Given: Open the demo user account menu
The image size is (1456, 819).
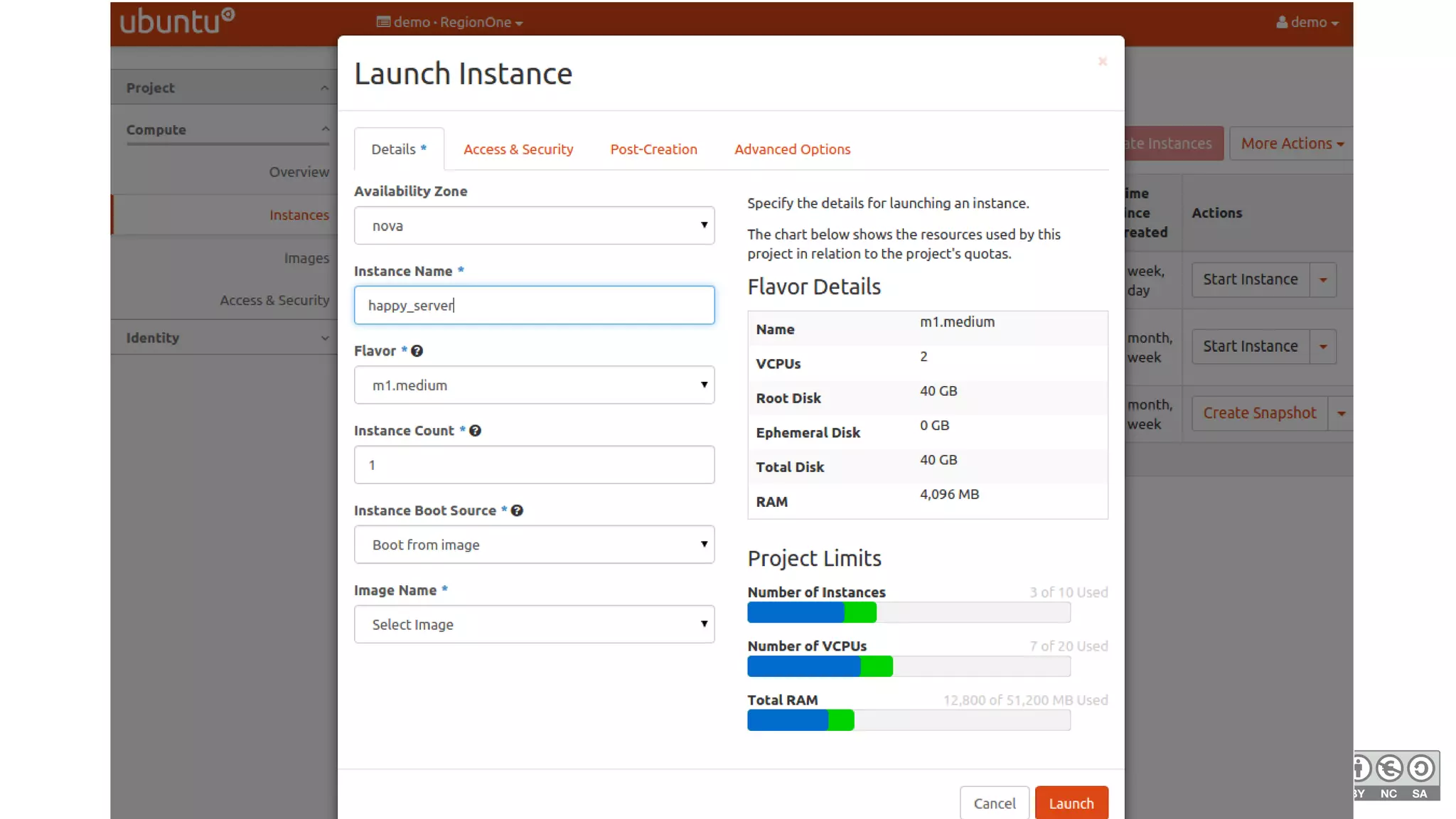Looking at the screenshot, I should [1307, 22].
